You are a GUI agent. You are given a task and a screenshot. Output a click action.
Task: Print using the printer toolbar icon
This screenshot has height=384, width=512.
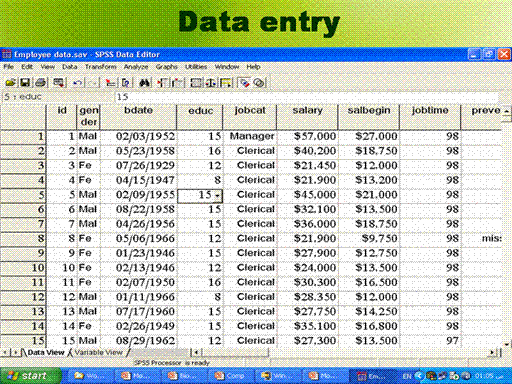pos(41,82)
